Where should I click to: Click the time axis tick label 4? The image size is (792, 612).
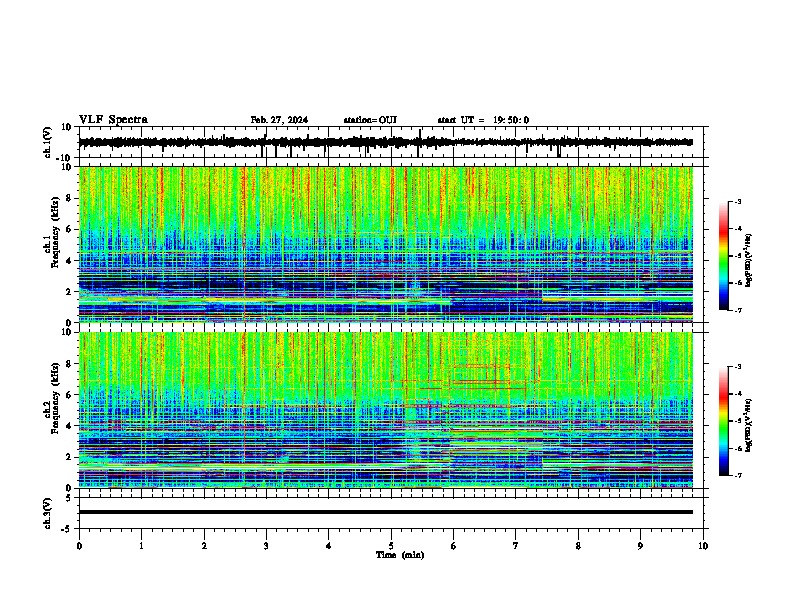pyautogui.click(x=329, y=546)
